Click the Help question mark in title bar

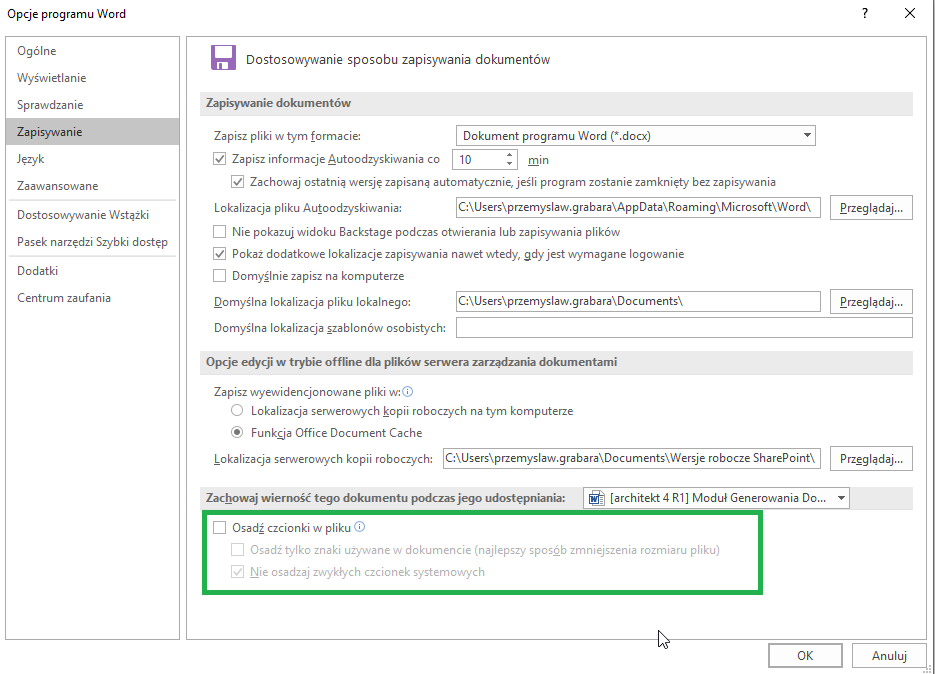pos(865,13)
